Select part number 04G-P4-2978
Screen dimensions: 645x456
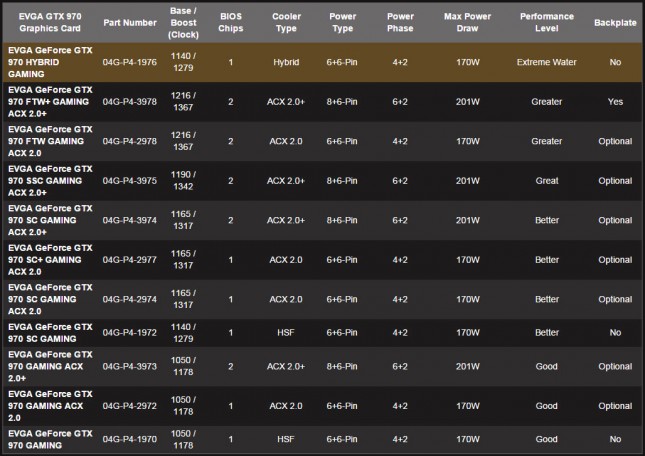[x=130, y=141]
